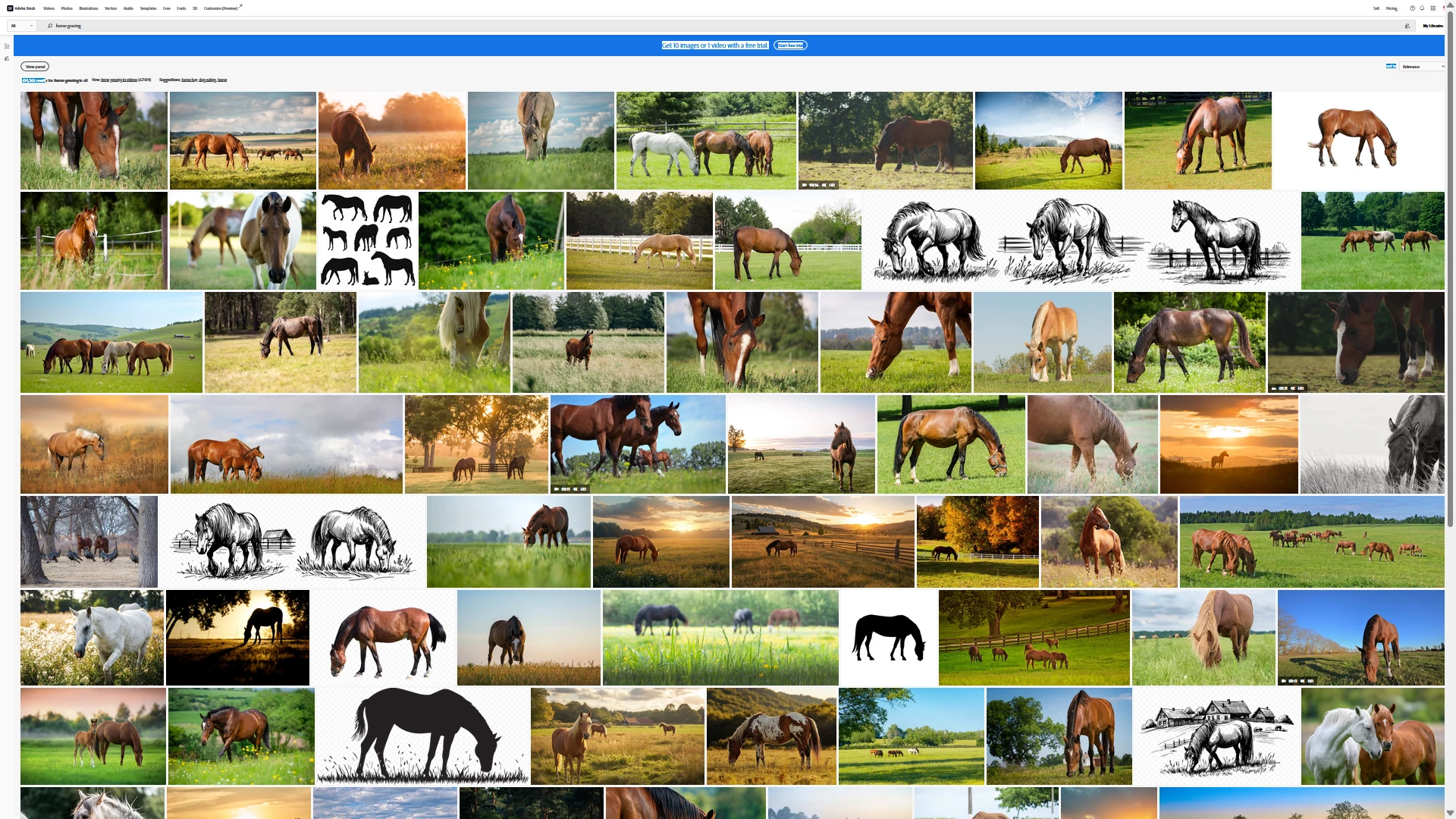
Task: Click the Adobe Stock logo icon
Action: click(x=10, y=8)
